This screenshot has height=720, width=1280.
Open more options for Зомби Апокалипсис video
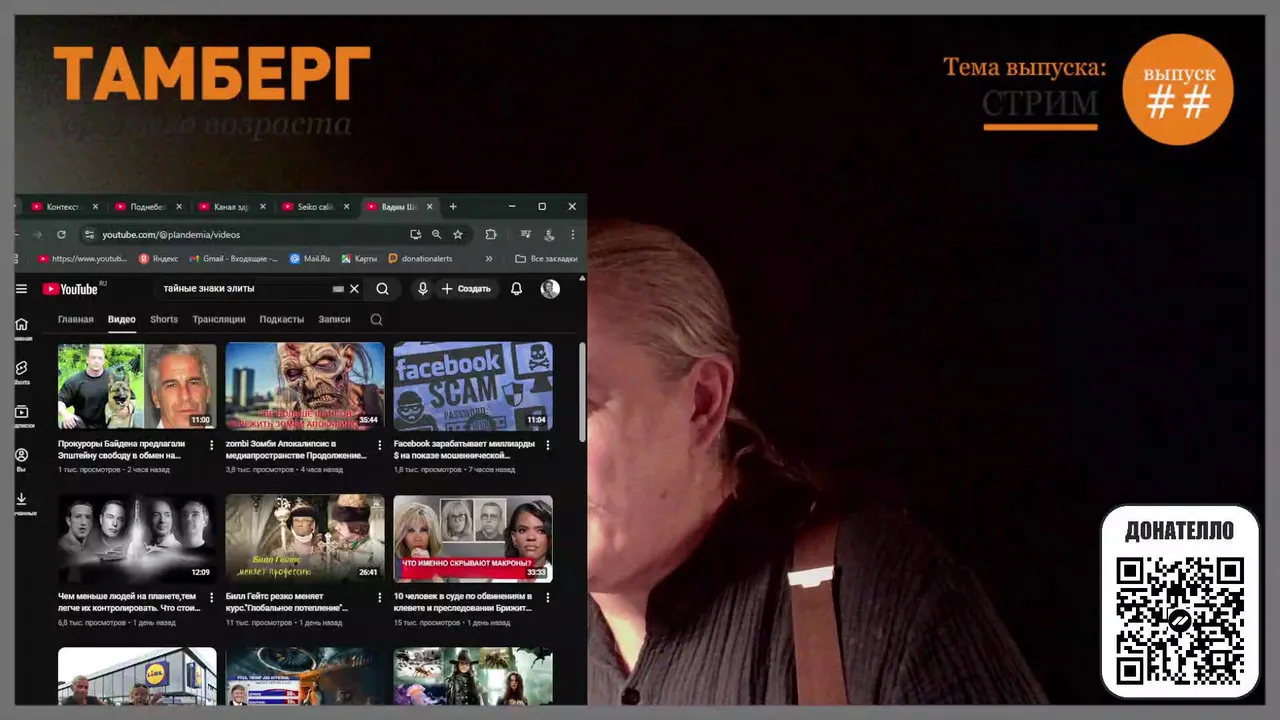[379, 445]
